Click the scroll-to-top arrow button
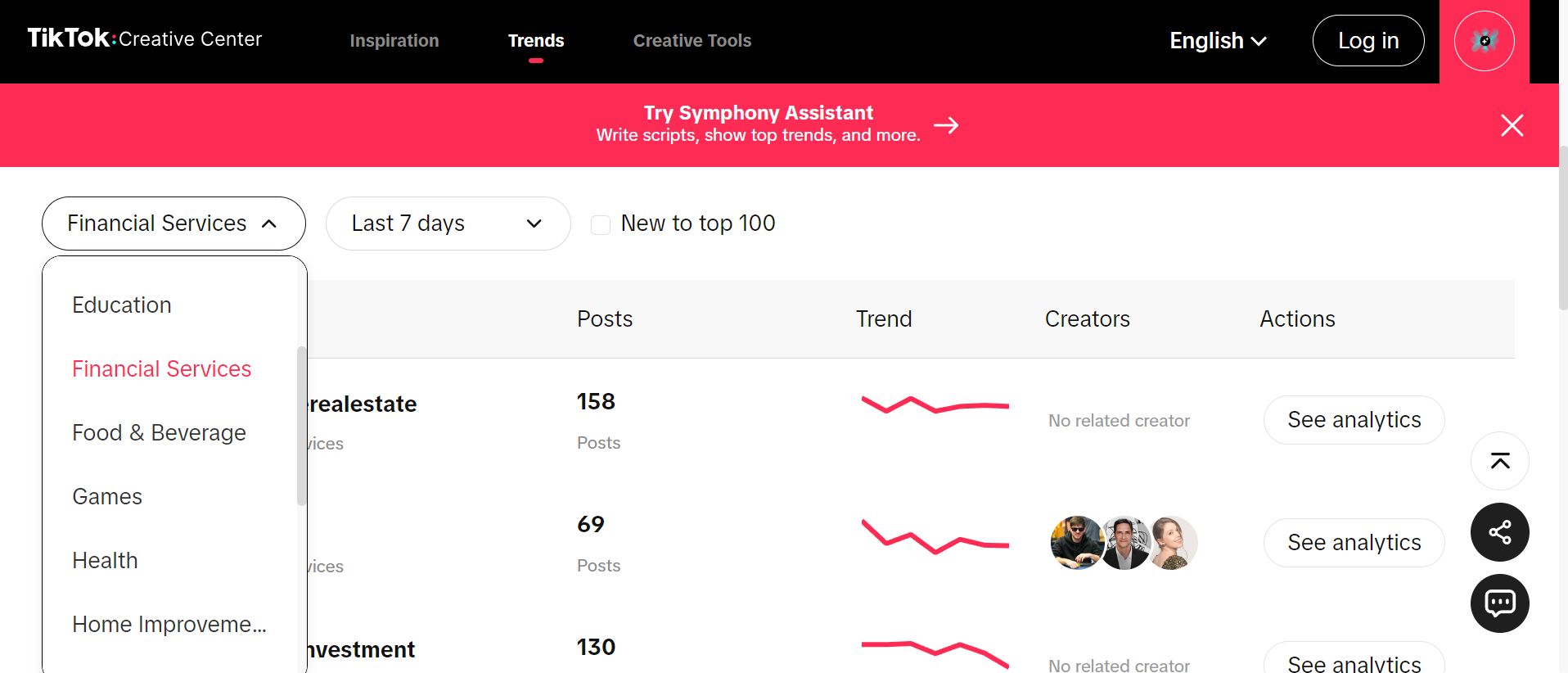Viewport: 1568px width, 673px height. [x=1499, y=461]
